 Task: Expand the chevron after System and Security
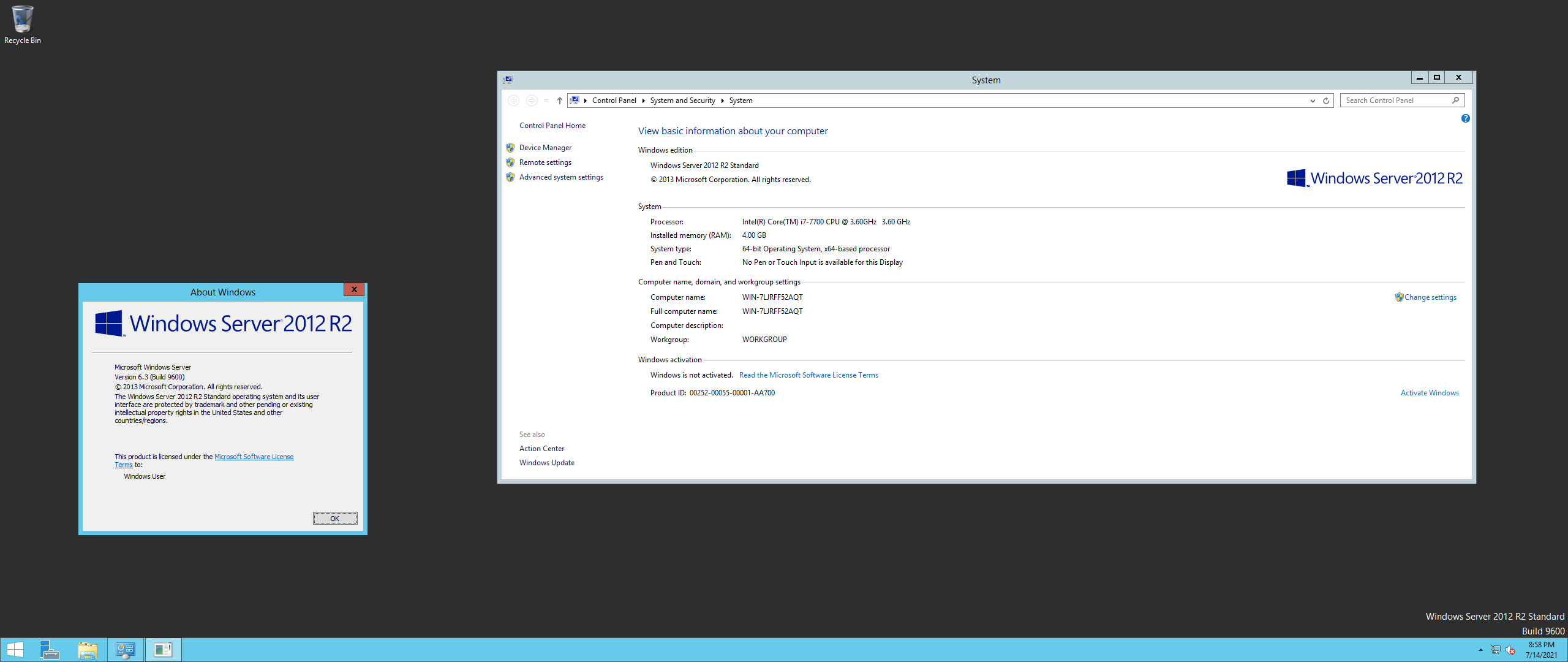pos(722,101)
